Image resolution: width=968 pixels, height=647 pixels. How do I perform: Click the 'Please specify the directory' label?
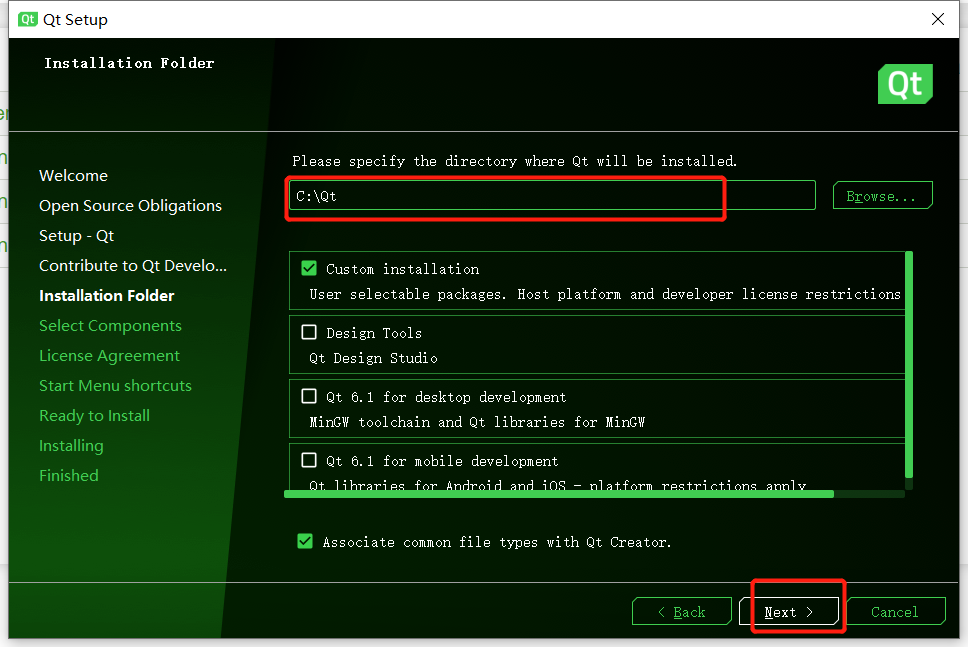point(514,161)
